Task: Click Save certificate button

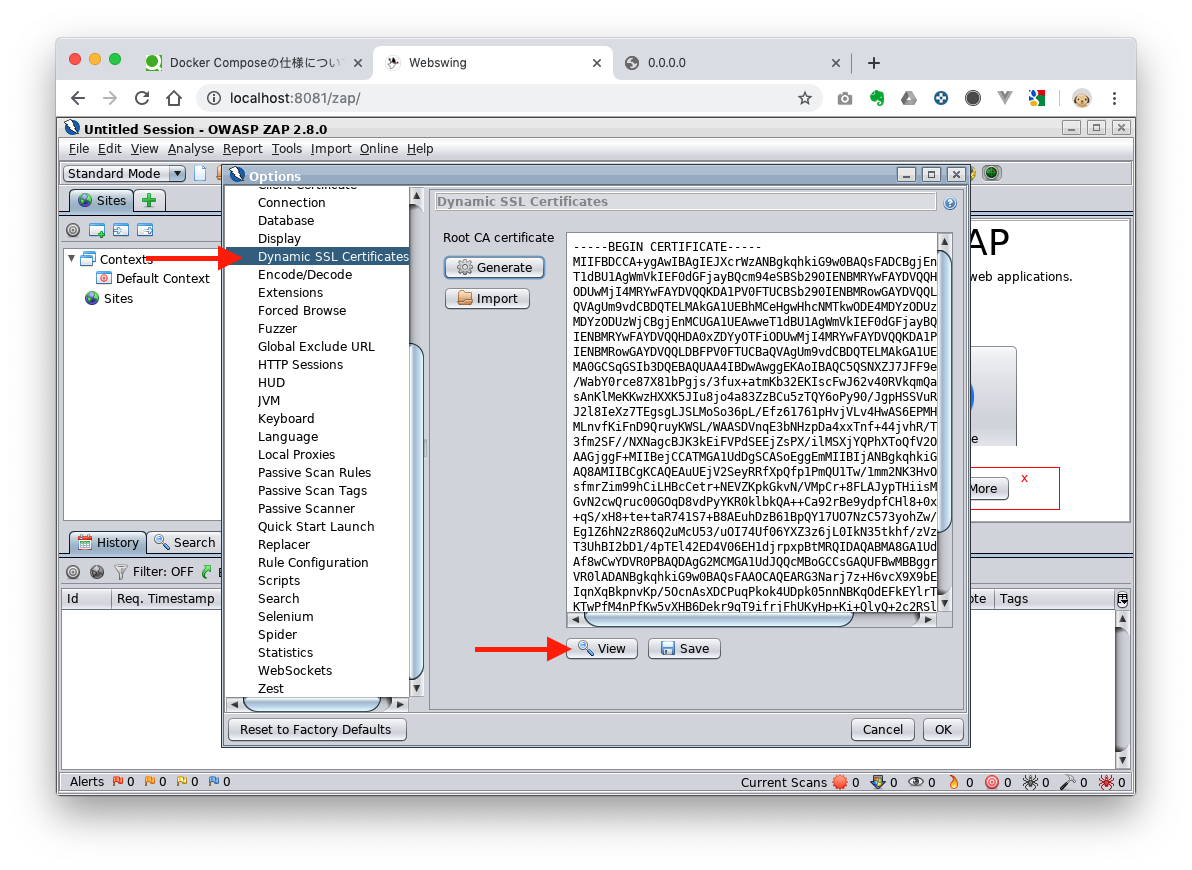Action: (x=684, y=649)
